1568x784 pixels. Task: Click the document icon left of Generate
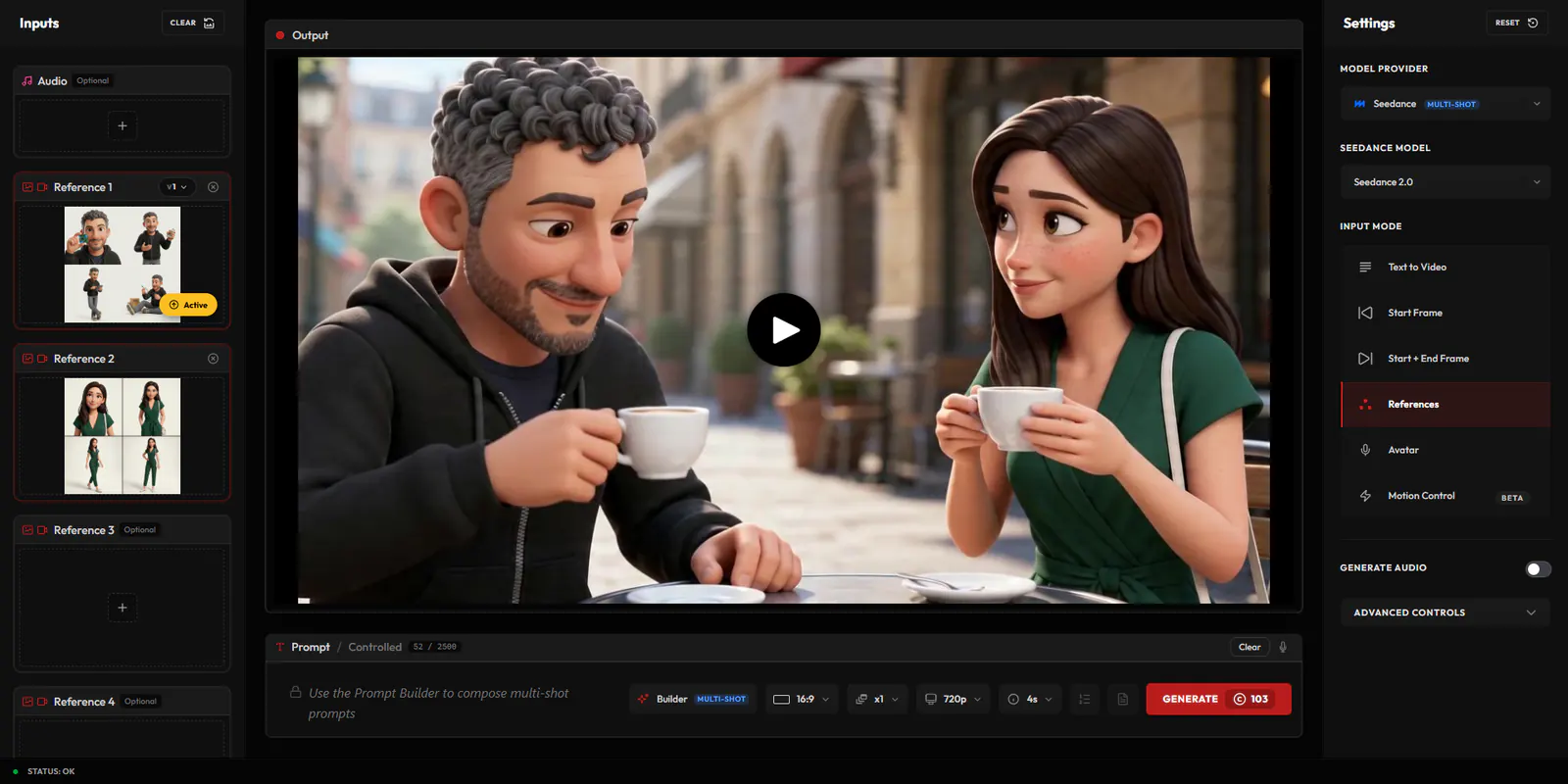pos(1123,699)
